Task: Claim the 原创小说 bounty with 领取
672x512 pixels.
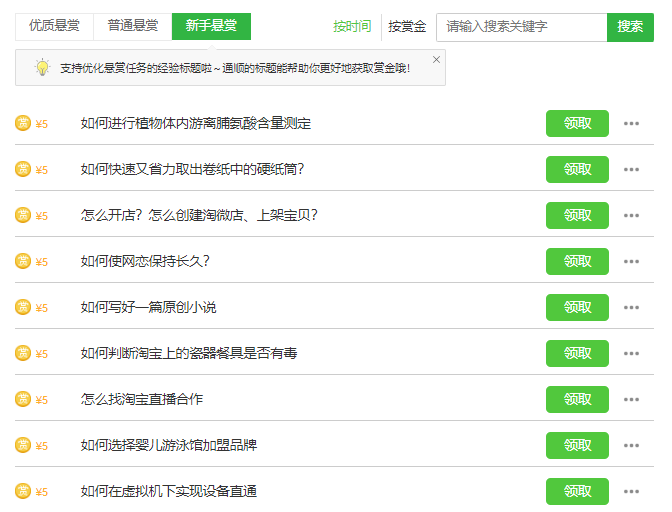Action: 577,307
